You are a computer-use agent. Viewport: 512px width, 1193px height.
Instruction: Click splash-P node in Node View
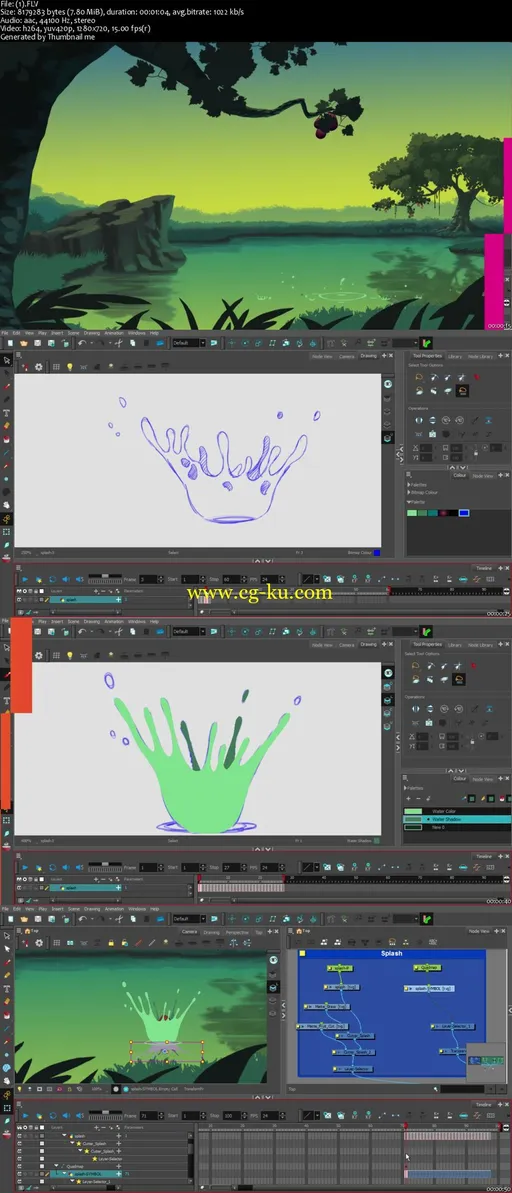pyautogui.click(x=339, y=969)
